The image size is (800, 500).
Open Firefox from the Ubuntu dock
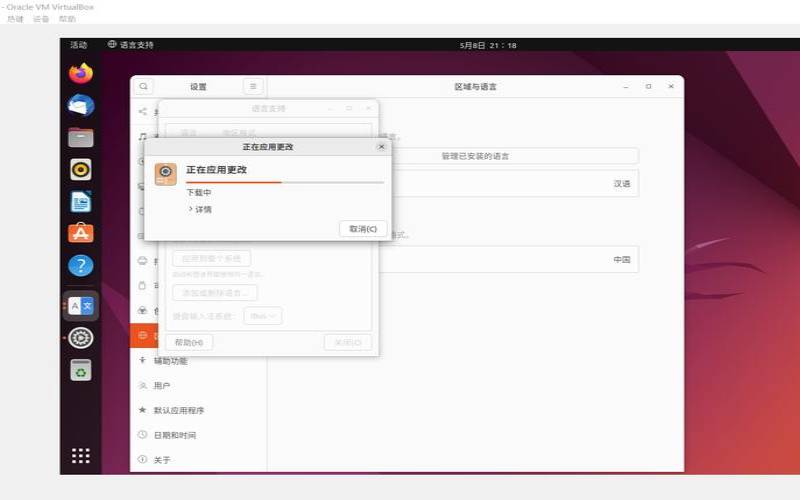pyautogui.click(x=81, y=73)
